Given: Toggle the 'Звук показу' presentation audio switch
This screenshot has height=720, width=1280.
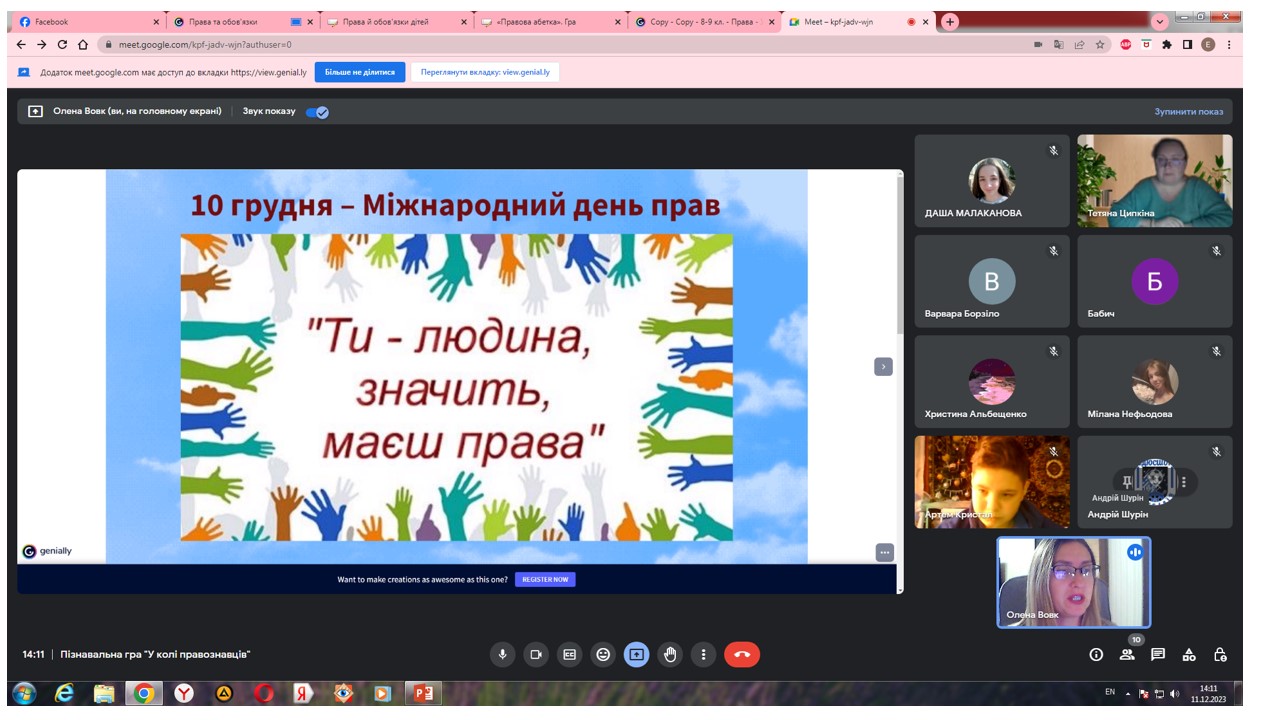Looking at the screenshot, I should tap(317, 112).
